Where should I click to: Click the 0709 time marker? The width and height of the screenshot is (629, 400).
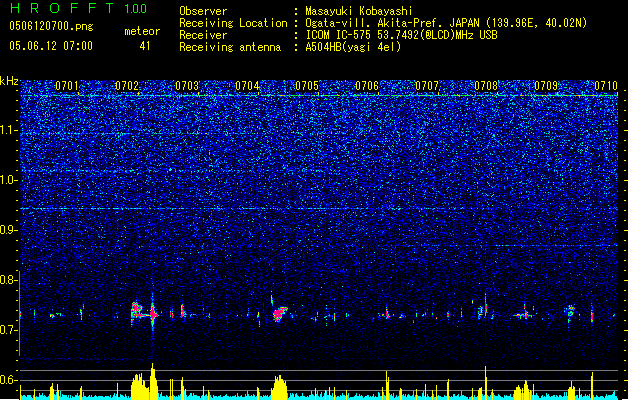[546, 86]
